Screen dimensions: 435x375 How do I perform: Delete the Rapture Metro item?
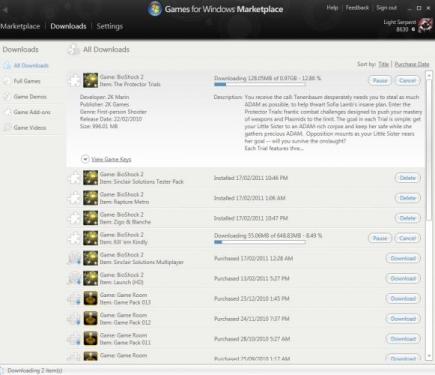click(407, 198)
